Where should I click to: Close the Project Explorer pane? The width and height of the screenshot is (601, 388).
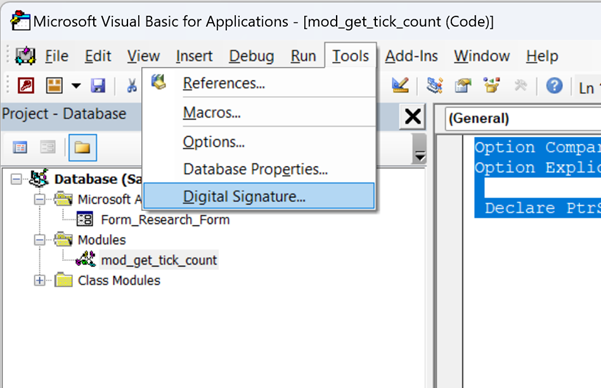pos(412,116)
